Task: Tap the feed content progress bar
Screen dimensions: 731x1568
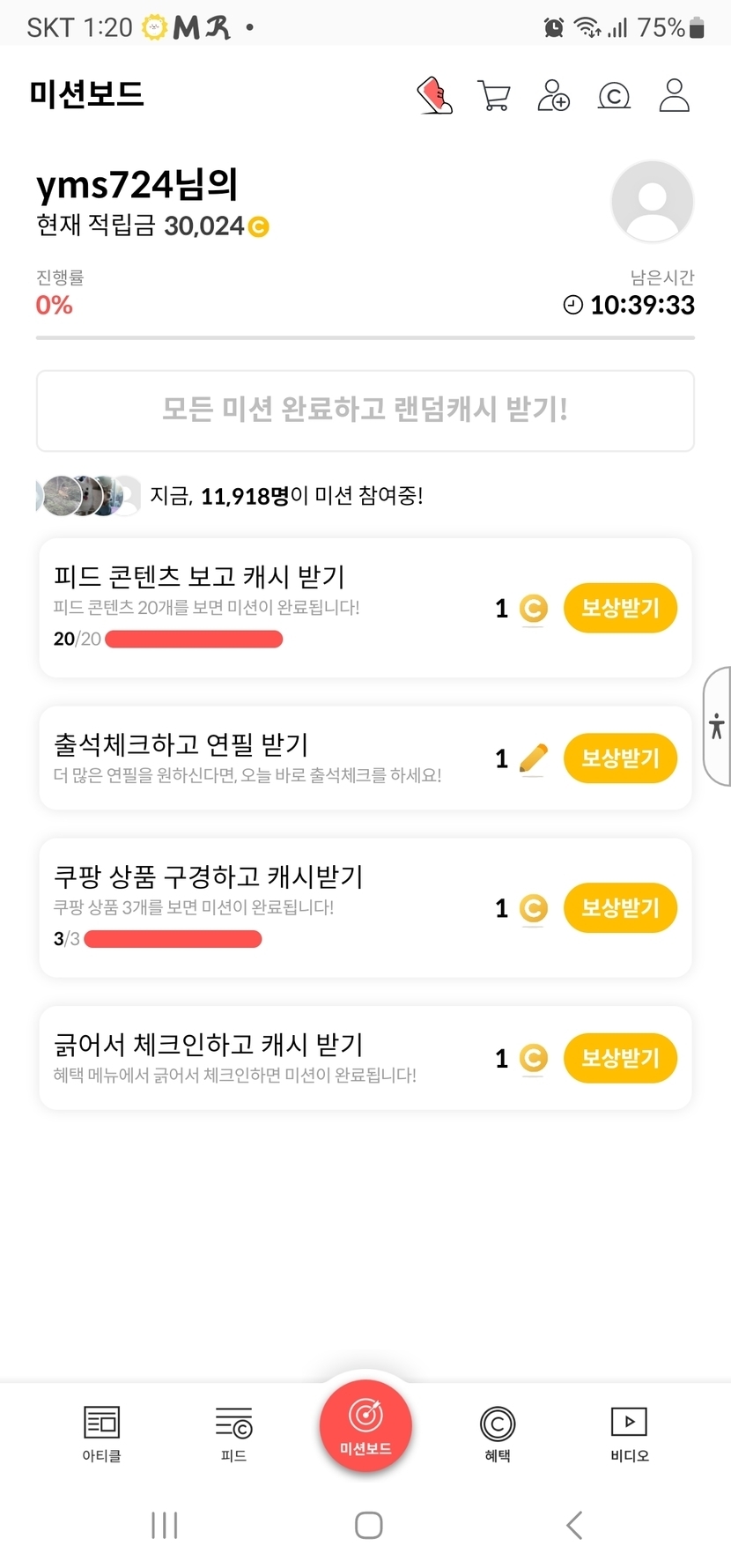Action: click(194, 639)
